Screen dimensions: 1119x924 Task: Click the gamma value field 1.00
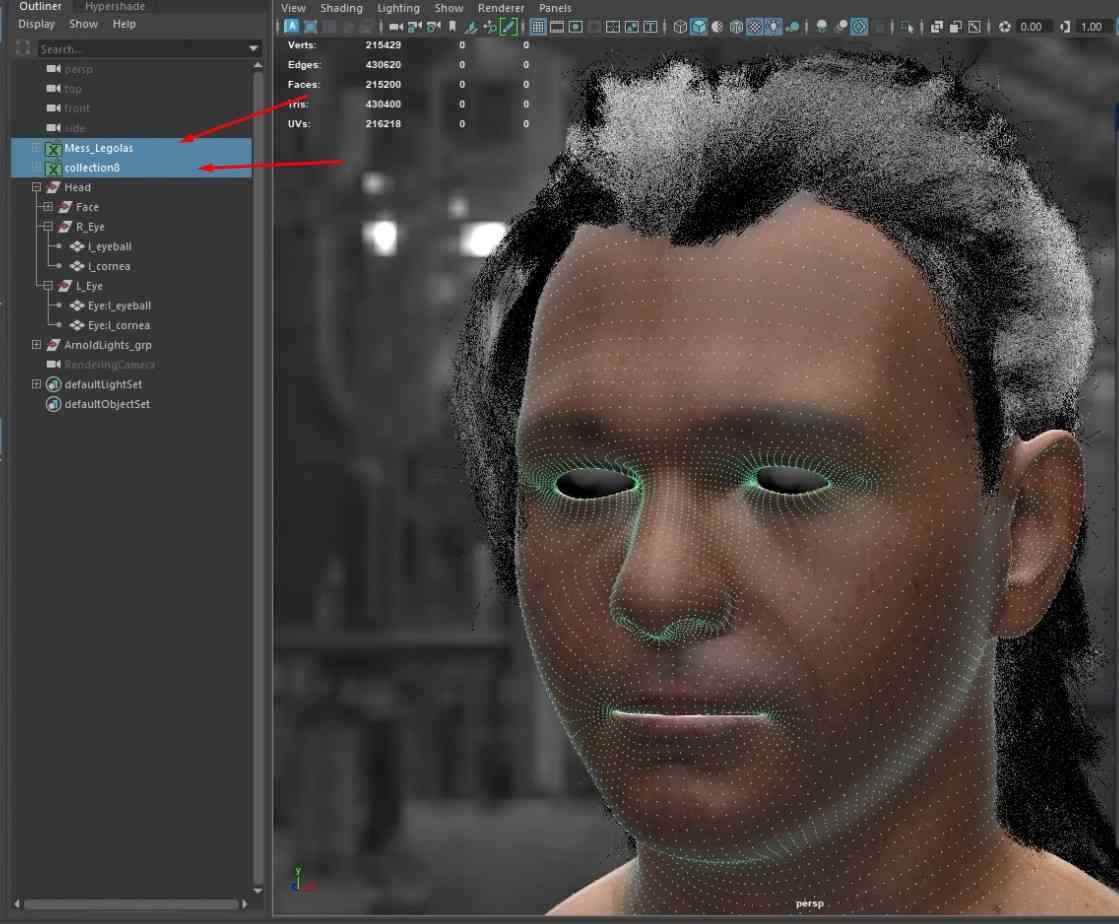(x=1092, y=26)
